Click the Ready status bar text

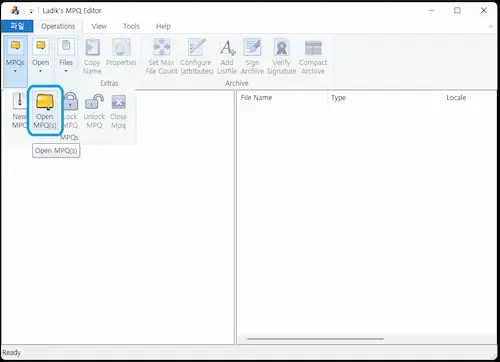(x=12, y=352)
